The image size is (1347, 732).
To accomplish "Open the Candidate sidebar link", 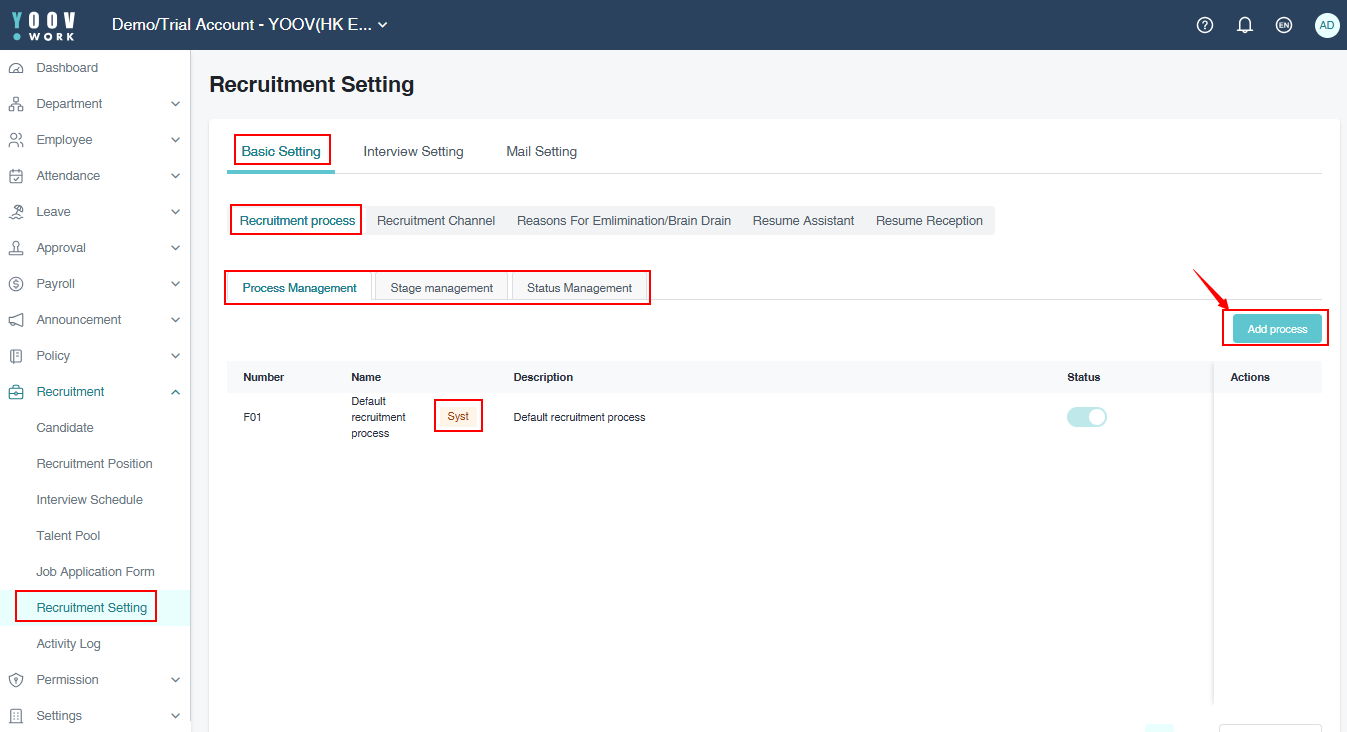I will coord(65,428).
